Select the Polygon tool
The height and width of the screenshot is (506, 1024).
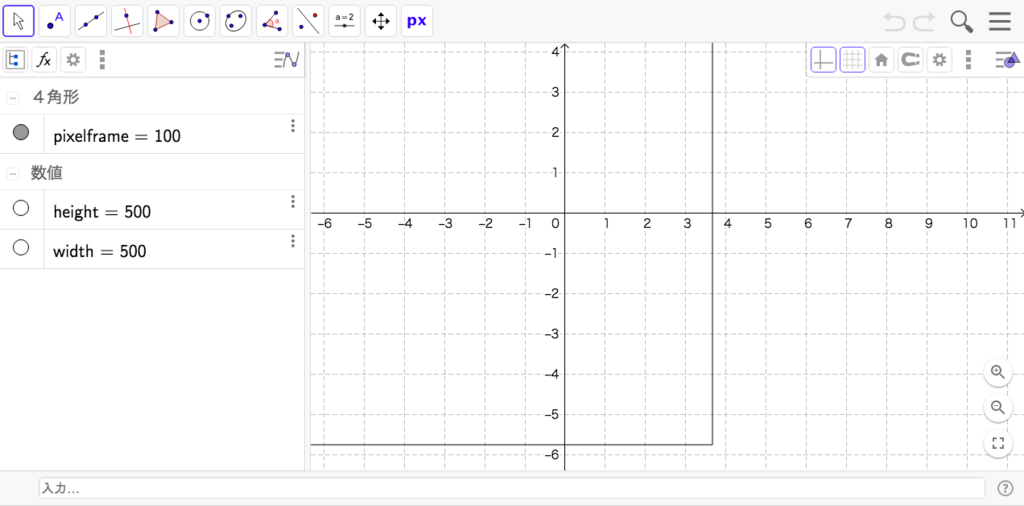pyautogui.click(x=163, y=22)
